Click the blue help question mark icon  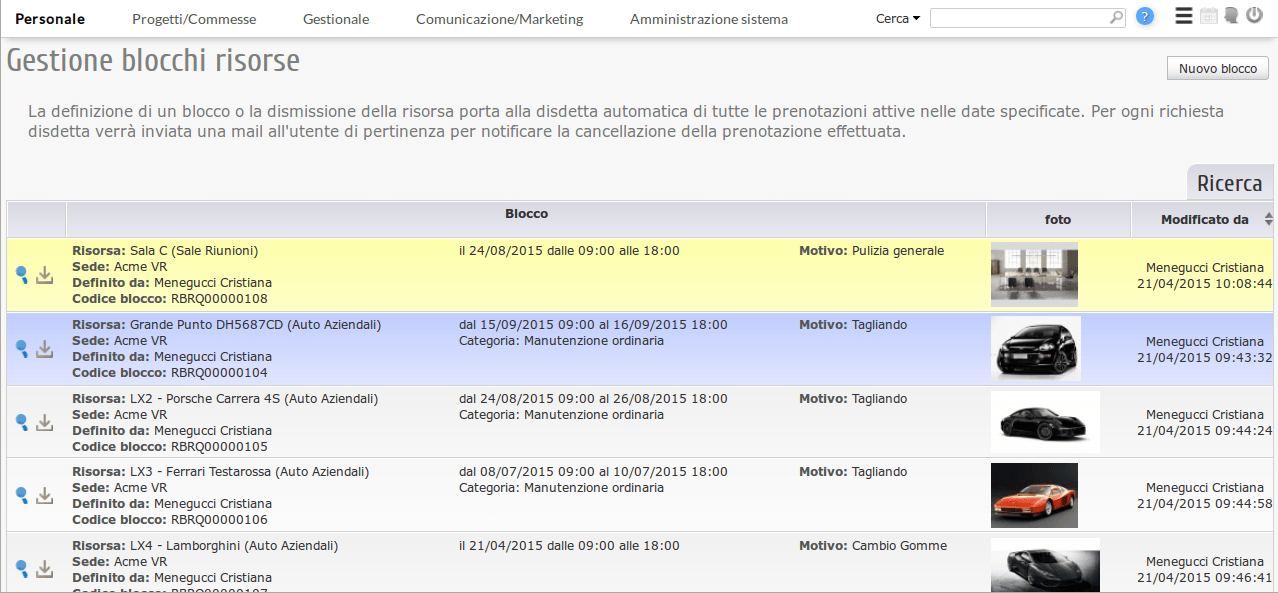1145,17
